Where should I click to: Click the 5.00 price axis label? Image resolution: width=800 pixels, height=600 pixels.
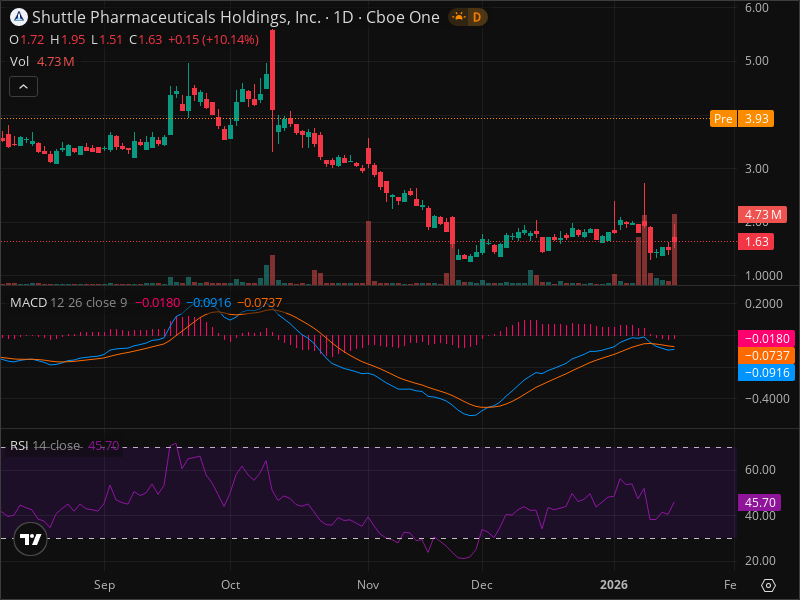[757, 61]
